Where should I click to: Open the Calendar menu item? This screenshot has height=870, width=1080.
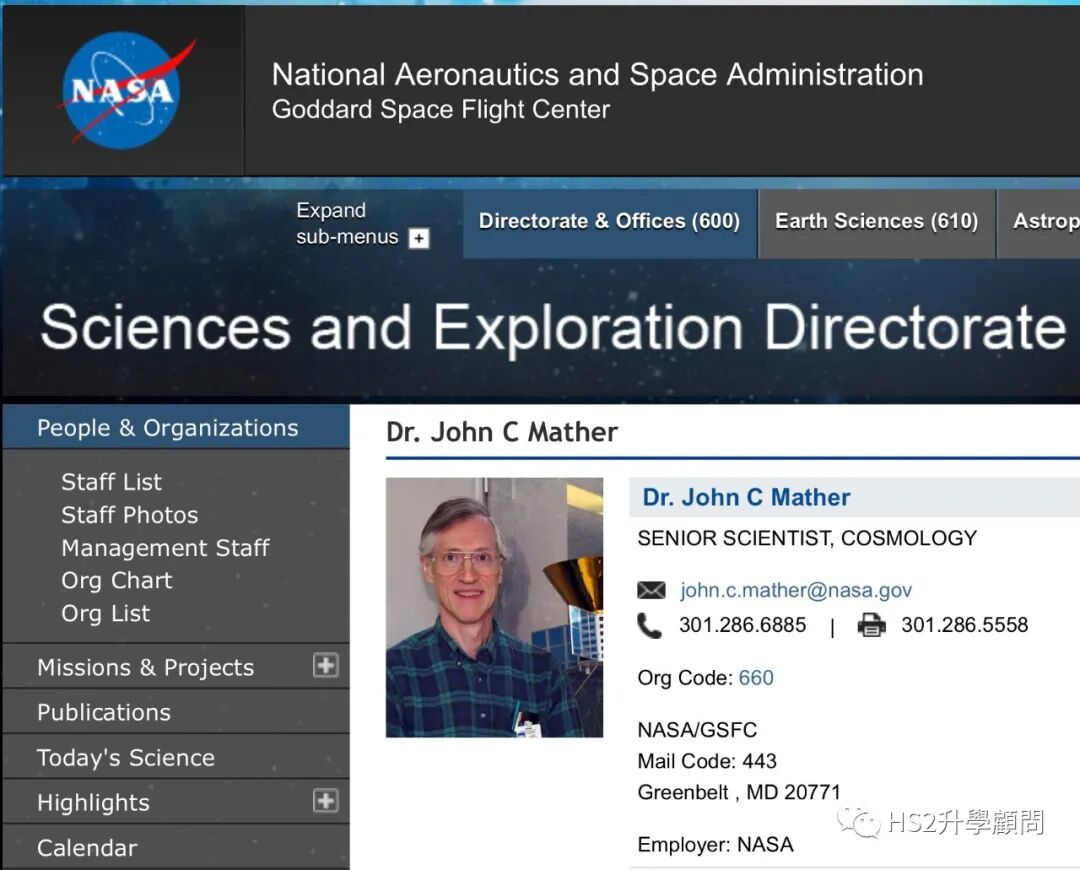tap(87, 848)
